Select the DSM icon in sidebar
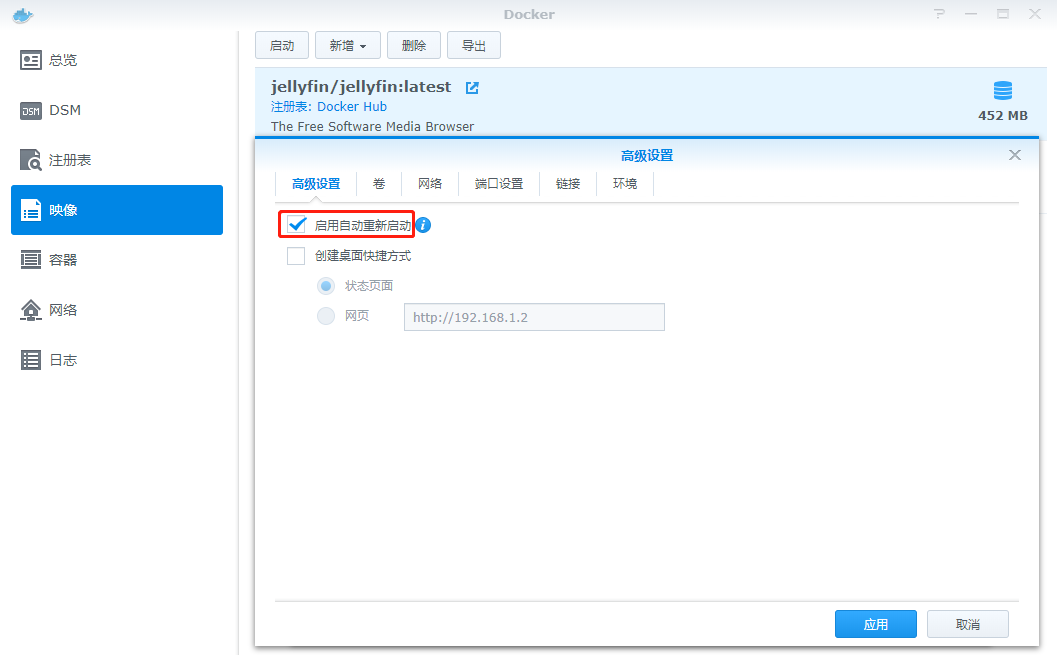Screen dimensions: 1057x655 click(x=30, y=111)
